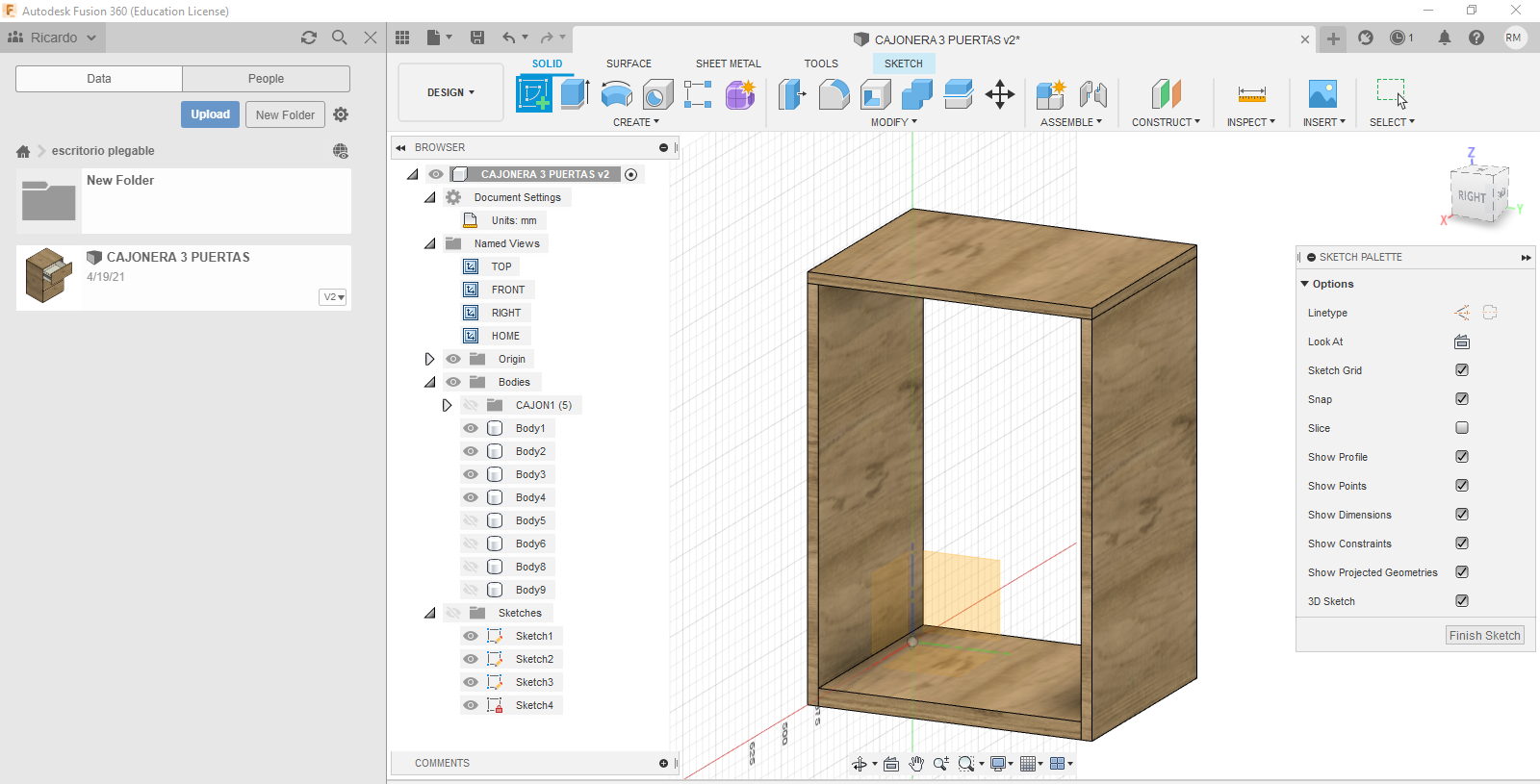Image resolution: width=1540 pixels, height=784 pixels.
Task: Disable the Sketch Grid checkbox
Action: (1461, 370)
